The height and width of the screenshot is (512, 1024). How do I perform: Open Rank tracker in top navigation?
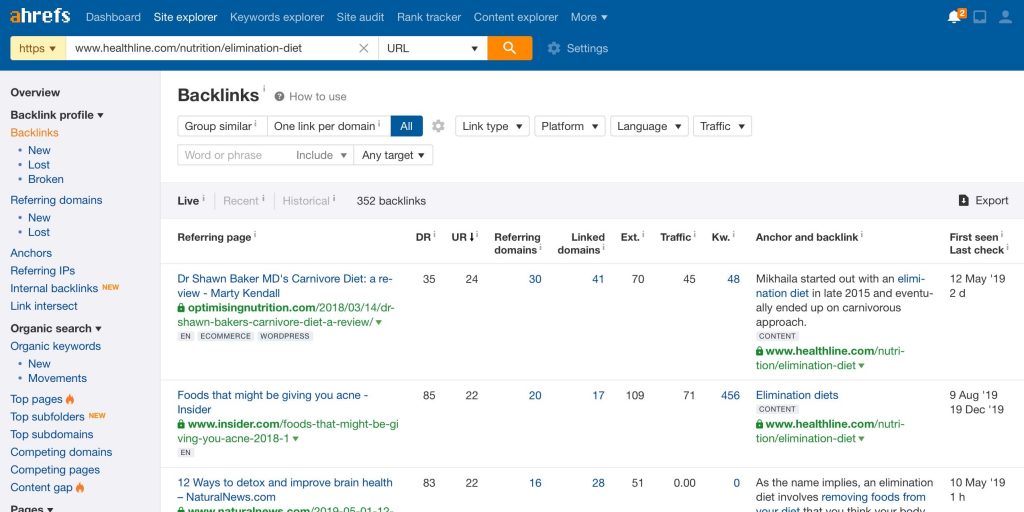(429, 17)
